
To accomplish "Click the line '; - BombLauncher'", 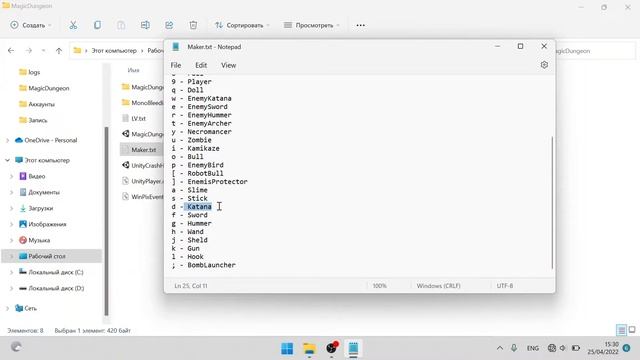I will [204, 265].
